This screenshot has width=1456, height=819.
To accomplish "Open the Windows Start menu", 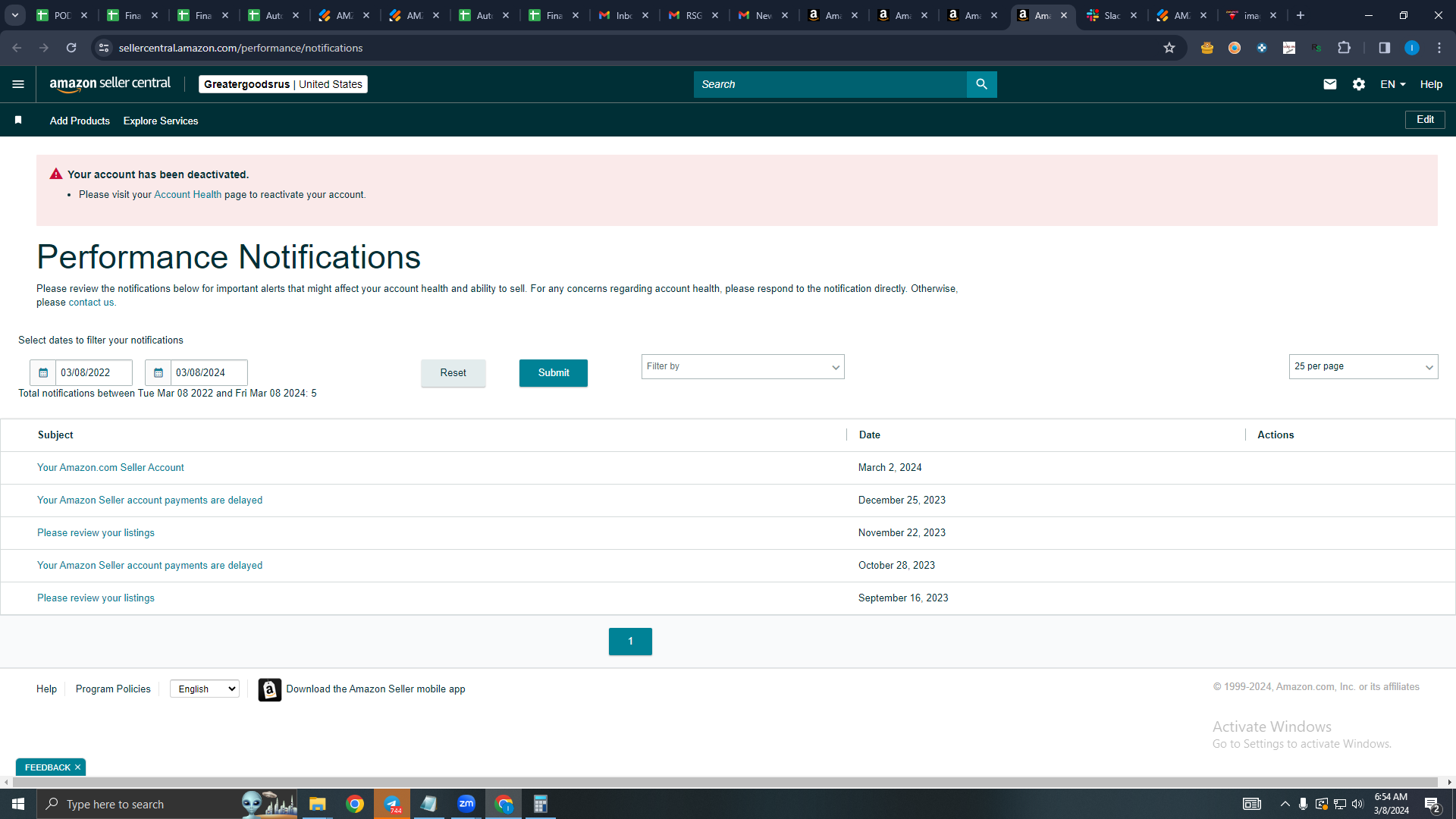I will coord(18,804).
